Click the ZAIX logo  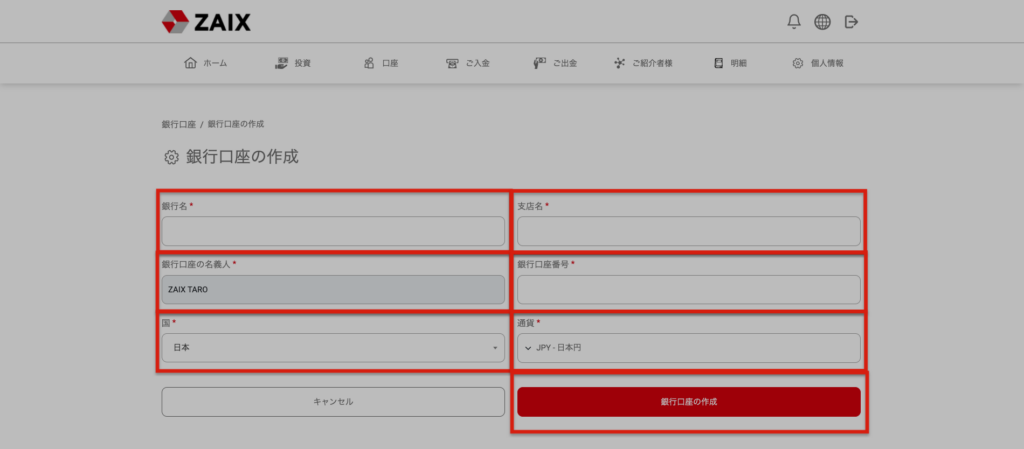click(206, 21)
